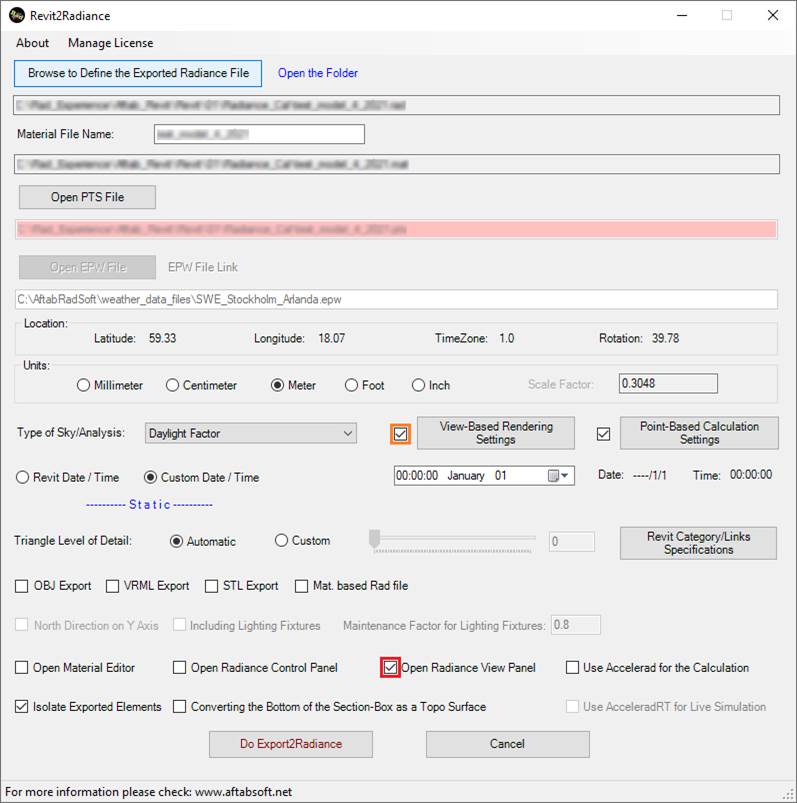Click the Rotation value 39.78
797x803 pixels.
(x=665, y=338)
